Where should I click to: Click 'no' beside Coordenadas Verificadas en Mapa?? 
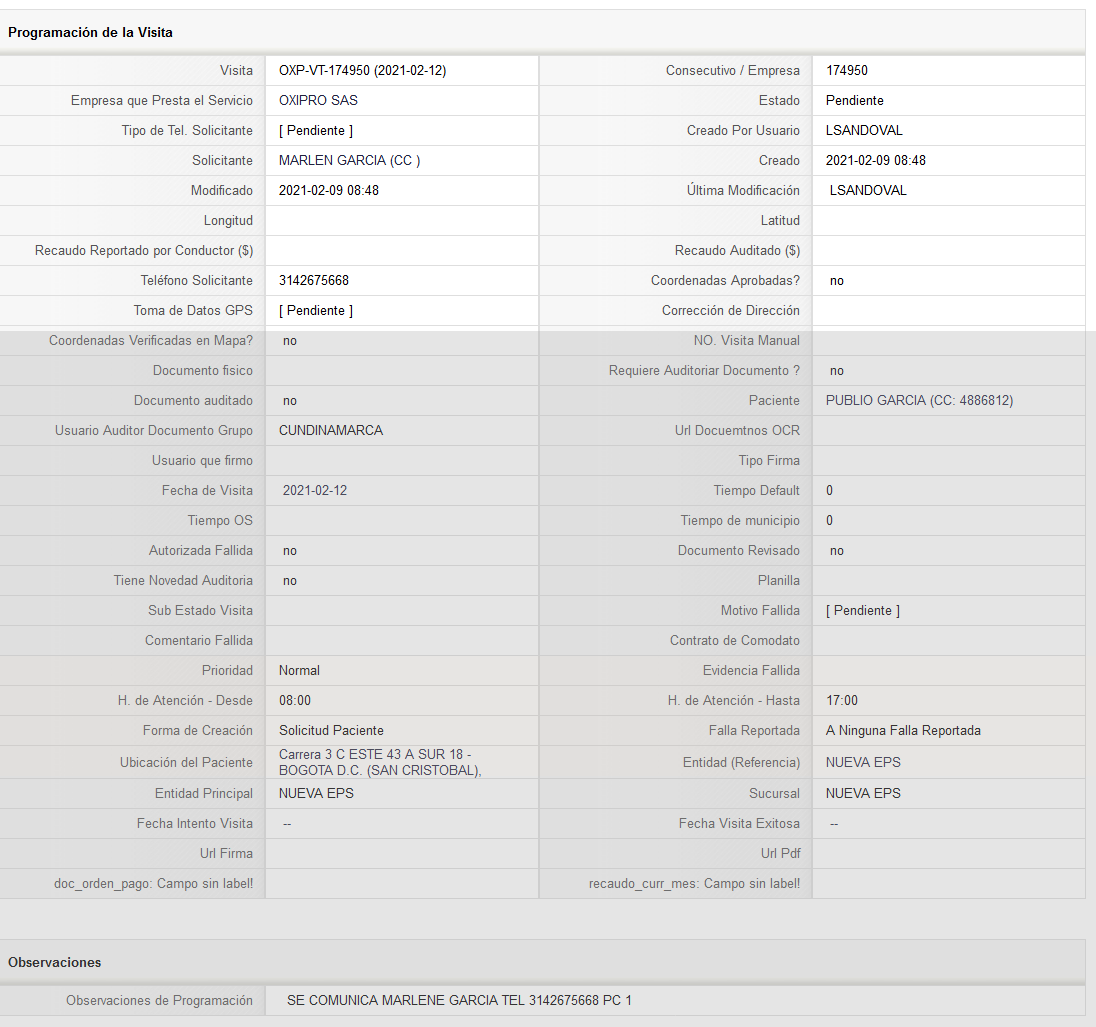click(290, 341)
